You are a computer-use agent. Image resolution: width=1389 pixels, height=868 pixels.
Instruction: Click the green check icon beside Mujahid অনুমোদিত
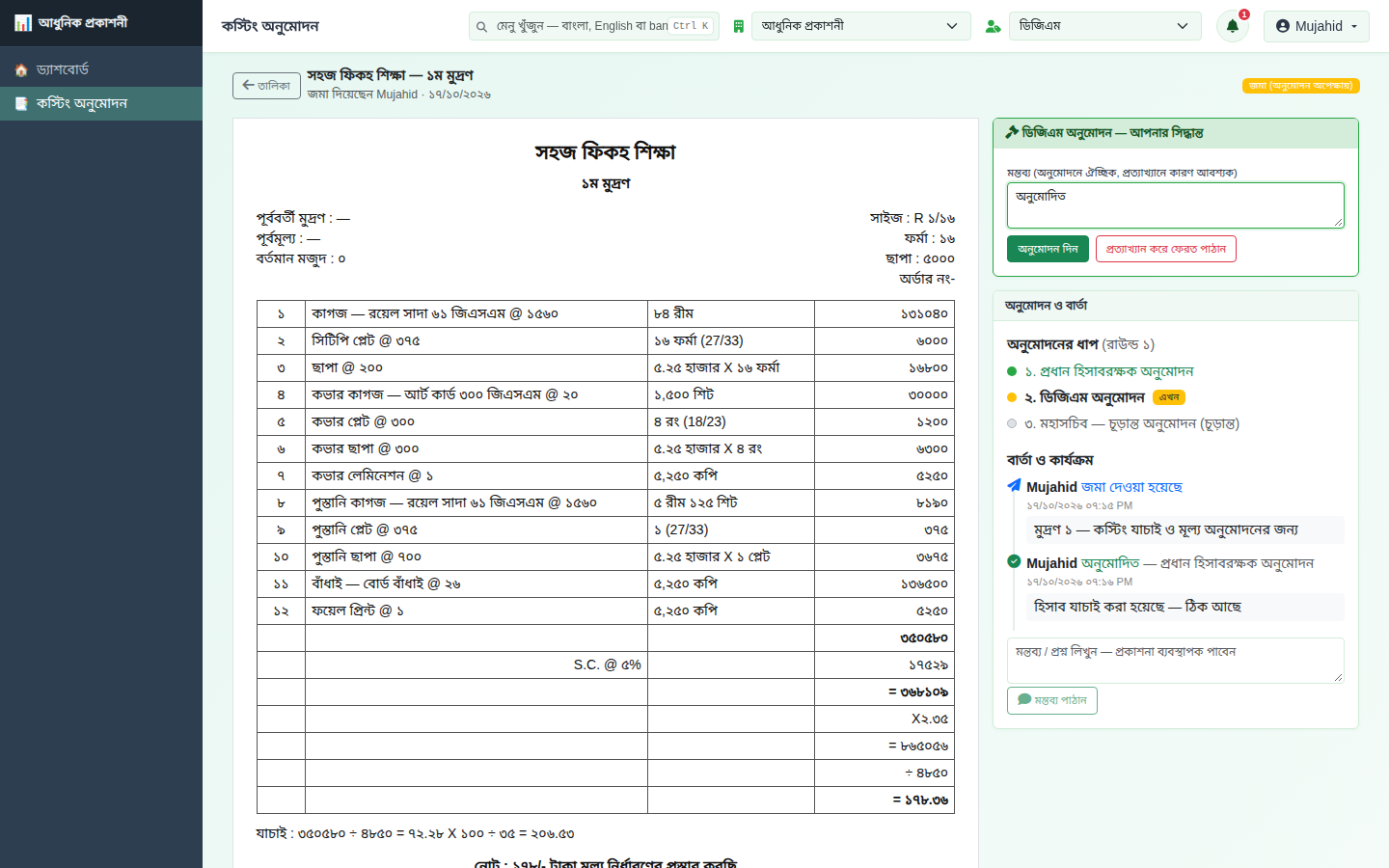pyautogui.click(x=1014, y=561)
